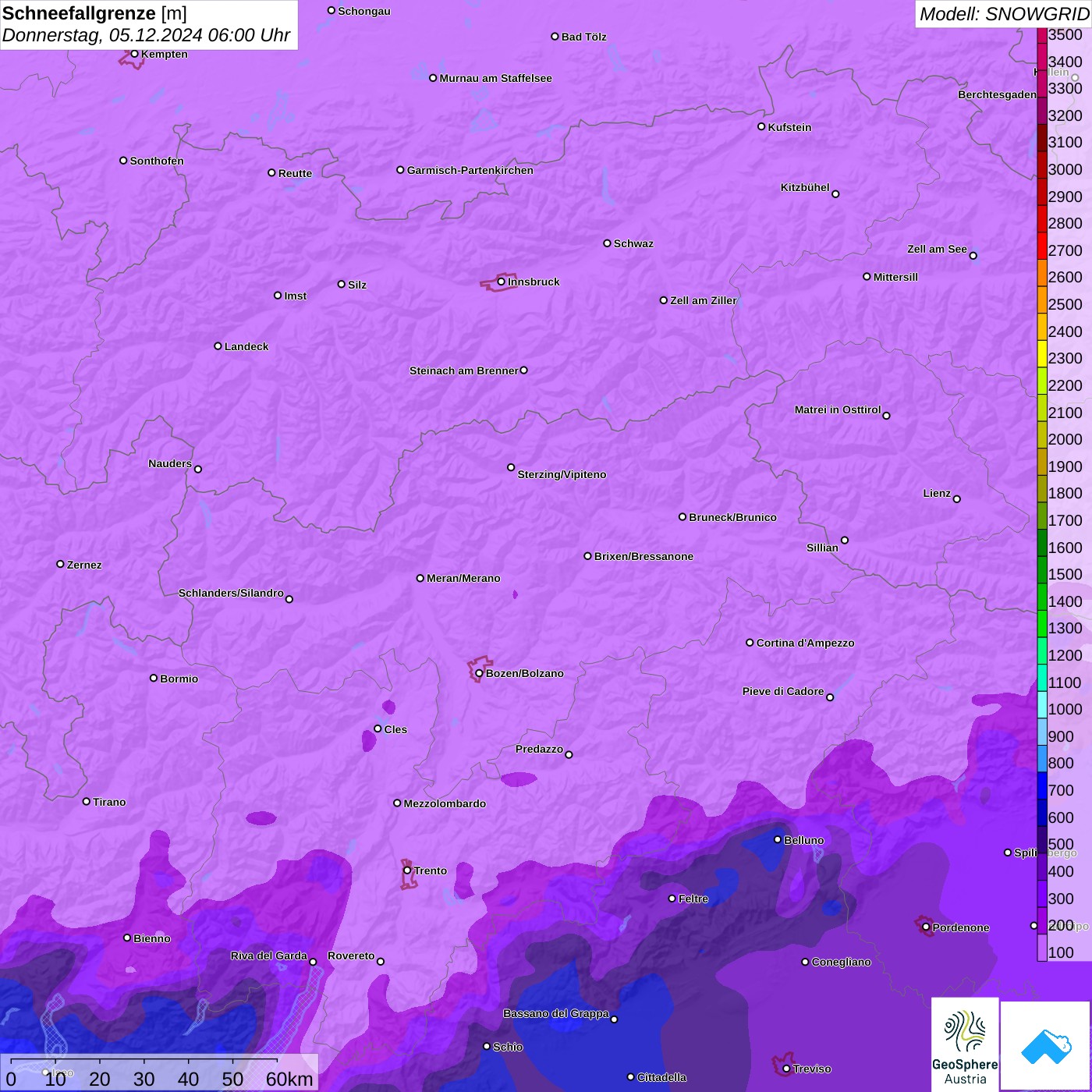Pick the light purple 100 m legend swatch
Screen dimensions: 1092x1092
(x=1042, y=948)
